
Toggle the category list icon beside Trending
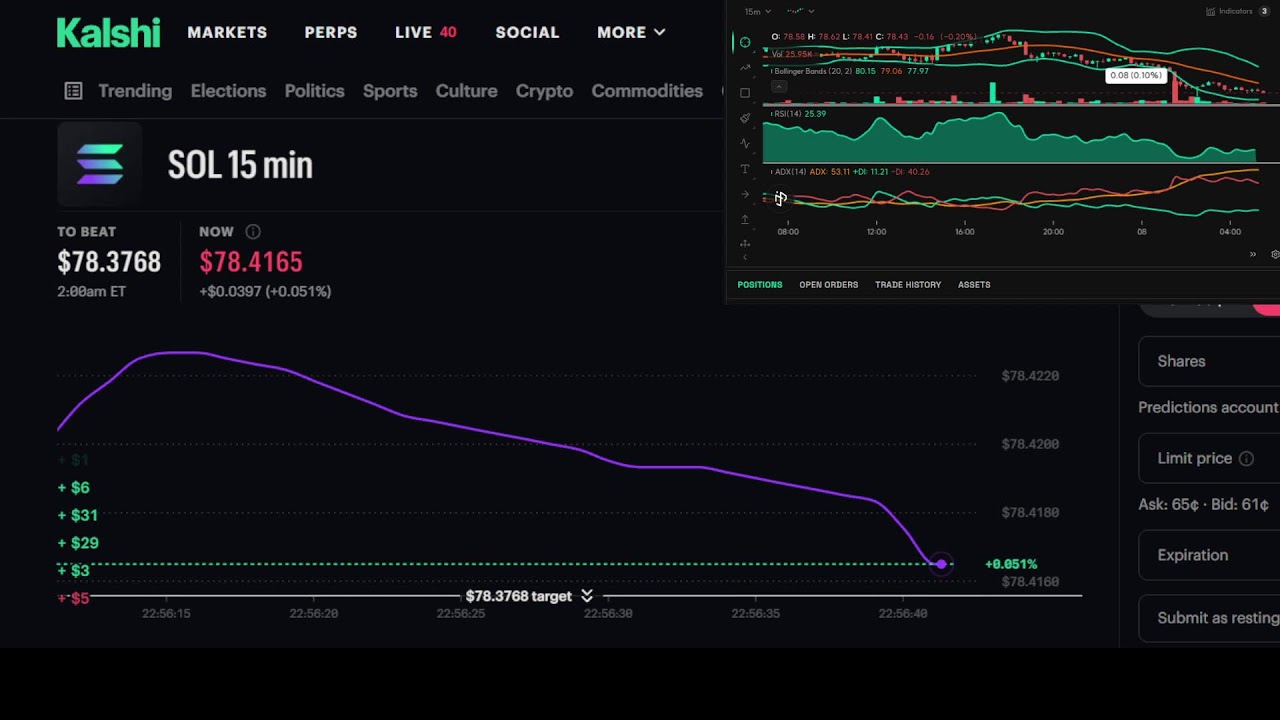click(73, 91)
